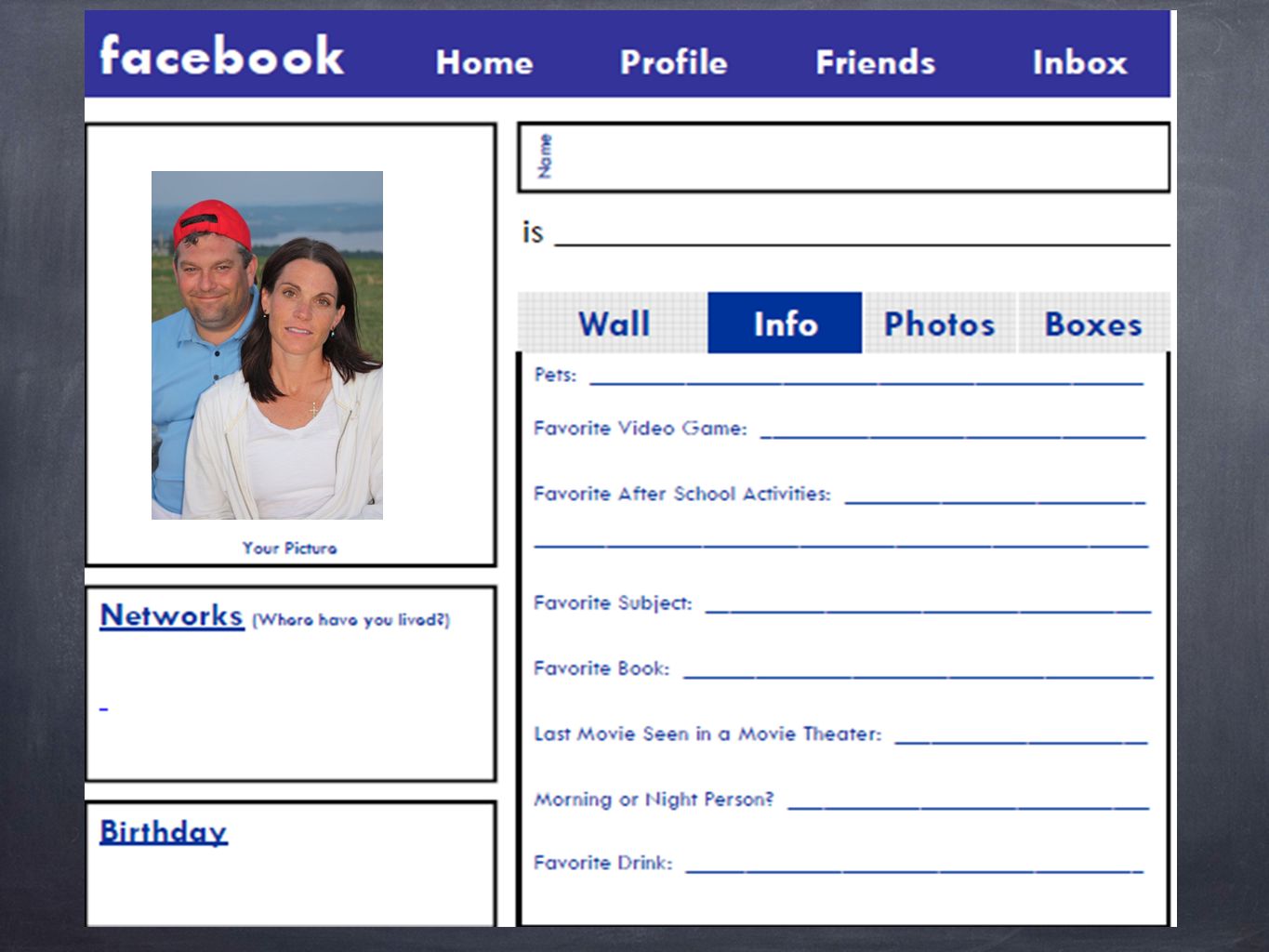
Task: Click the Favorite After School Activities line
Action: 995,501
